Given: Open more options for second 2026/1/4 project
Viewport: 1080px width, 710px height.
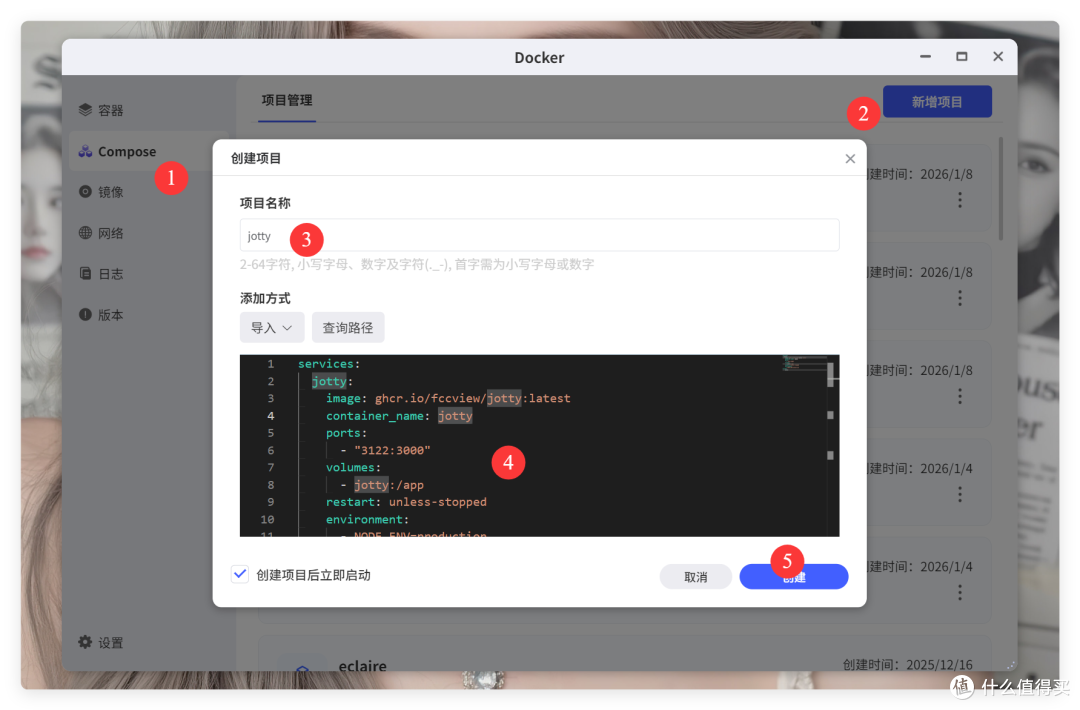Looking at the screenshot, I should coord(959,592).
